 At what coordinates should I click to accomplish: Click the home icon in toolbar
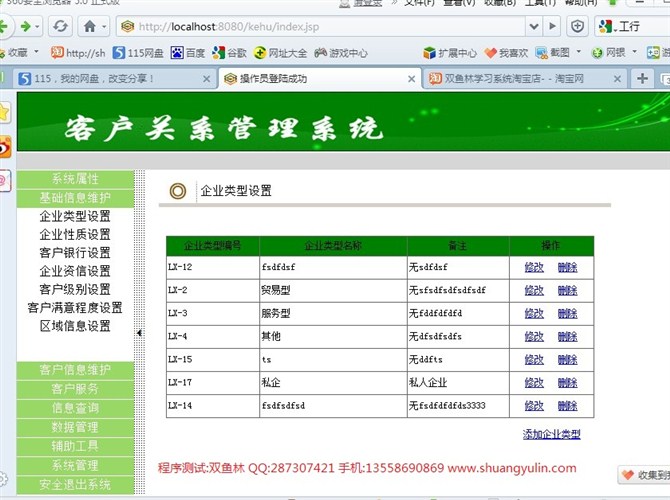(90, 26)
